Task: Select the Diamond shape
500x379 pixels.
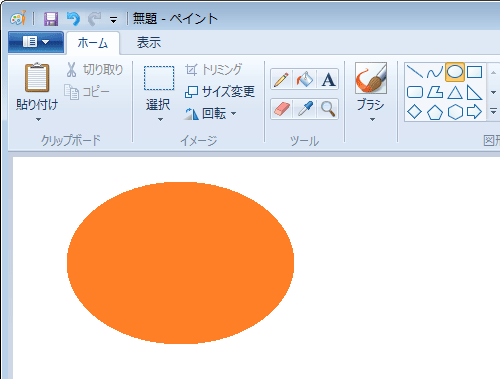Action: click(415, 112)
